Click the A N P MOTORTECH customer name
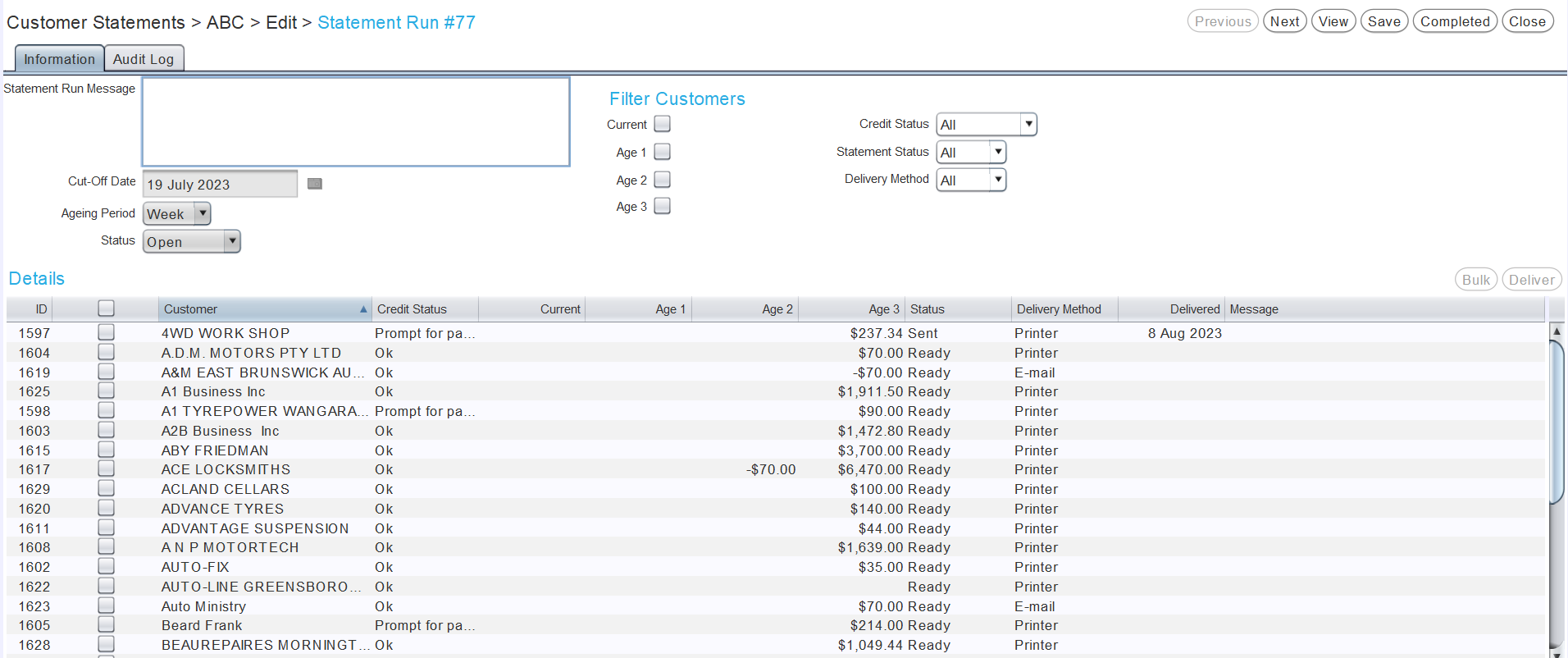This screenshot has height=658, width=1568. pyautogui.click(x=230, y=547)
